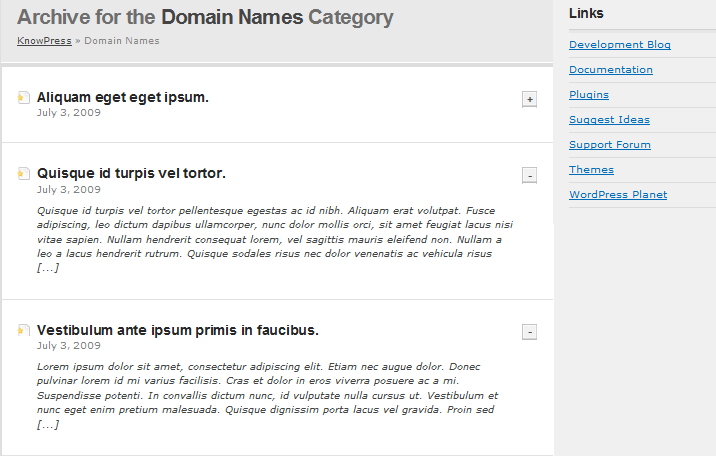The width and height of the screenshot is (716, 456).
Task: Browse the Themes link
Action: coord(591,169)
